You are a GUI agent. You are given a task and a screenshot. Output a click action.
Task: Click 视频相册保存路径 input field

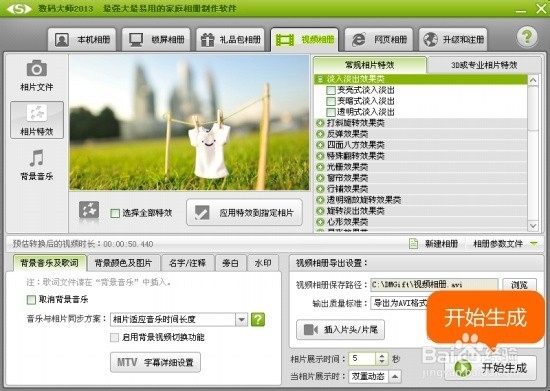coord(434,285)
